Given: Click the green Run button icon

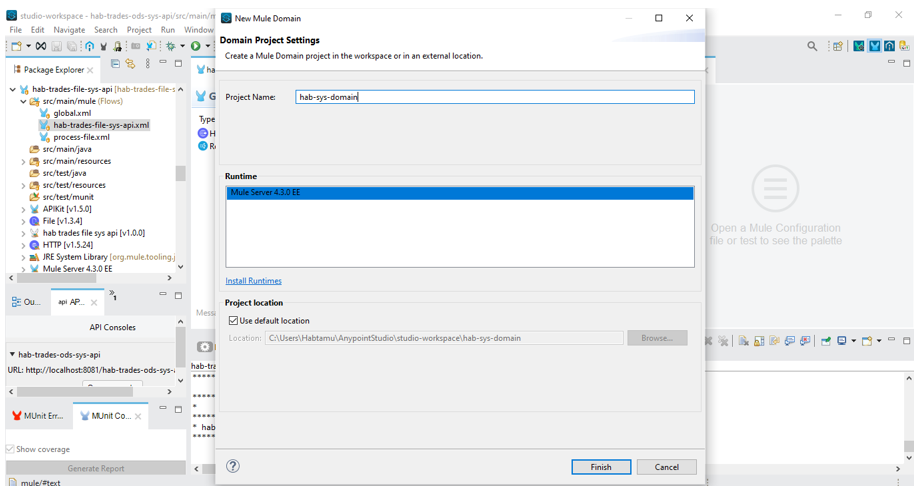Looking at the screenshot, I should (x=195, y=46).
